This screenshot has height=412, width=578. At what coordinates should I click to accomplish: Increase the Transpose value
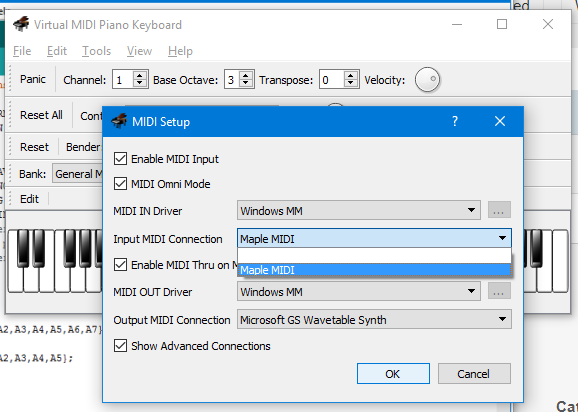[351, 75]
